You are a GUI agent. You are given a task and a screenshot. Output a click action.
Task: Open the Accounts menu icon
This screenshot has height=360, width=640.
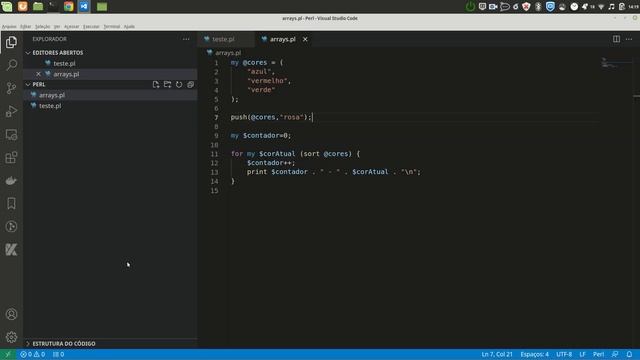point(11,314)
